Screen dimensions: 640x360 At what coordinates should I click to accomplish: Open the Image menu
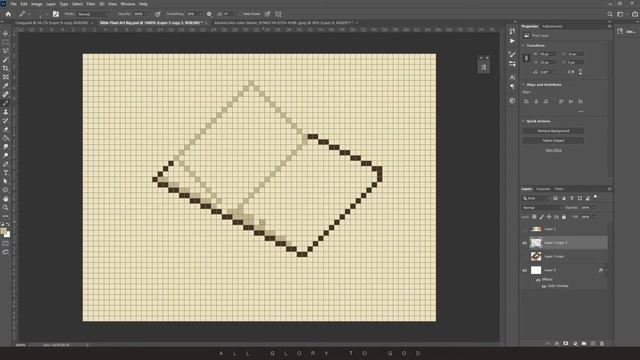37,4
